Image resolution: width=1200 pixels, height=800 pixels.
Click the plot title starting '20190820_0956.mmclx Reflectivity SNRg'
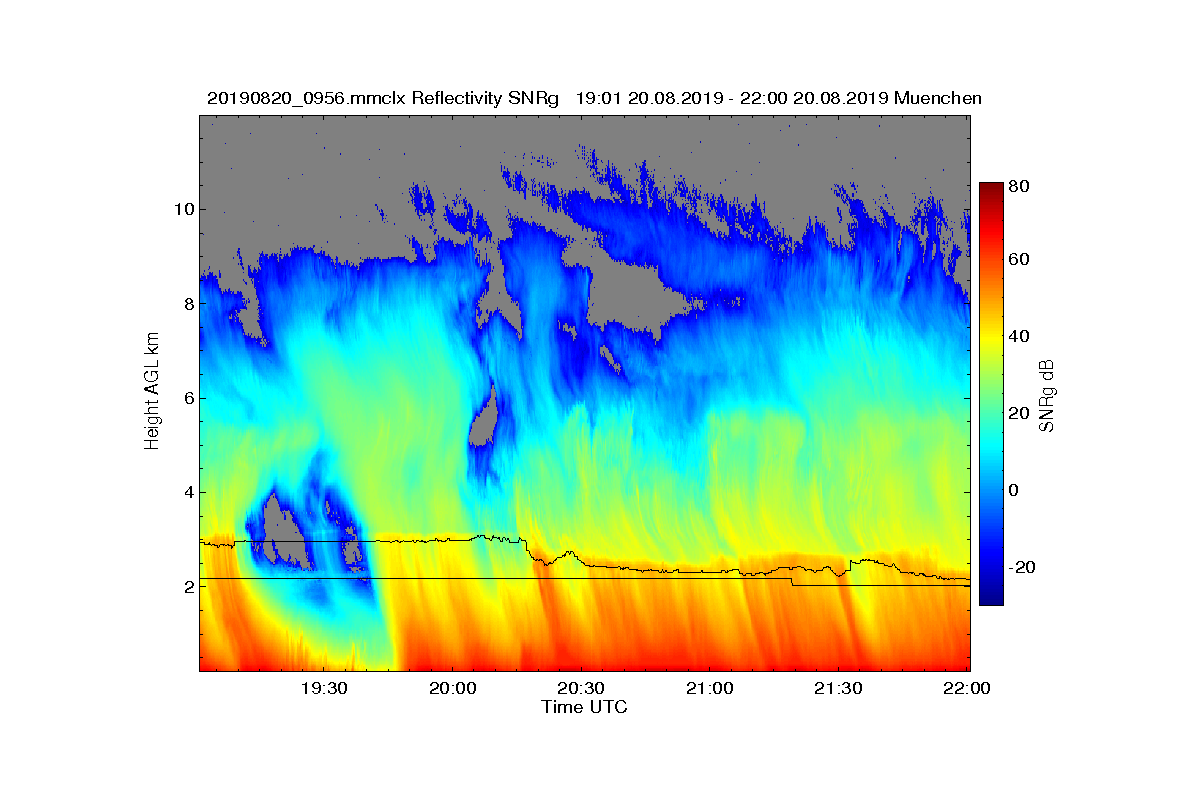[x=594, y=98]
